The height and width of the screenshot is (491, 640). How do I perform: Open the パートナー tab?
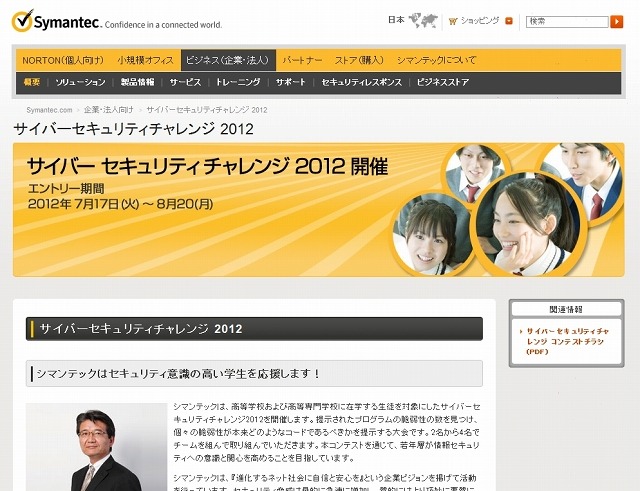[x=302, y=60]
